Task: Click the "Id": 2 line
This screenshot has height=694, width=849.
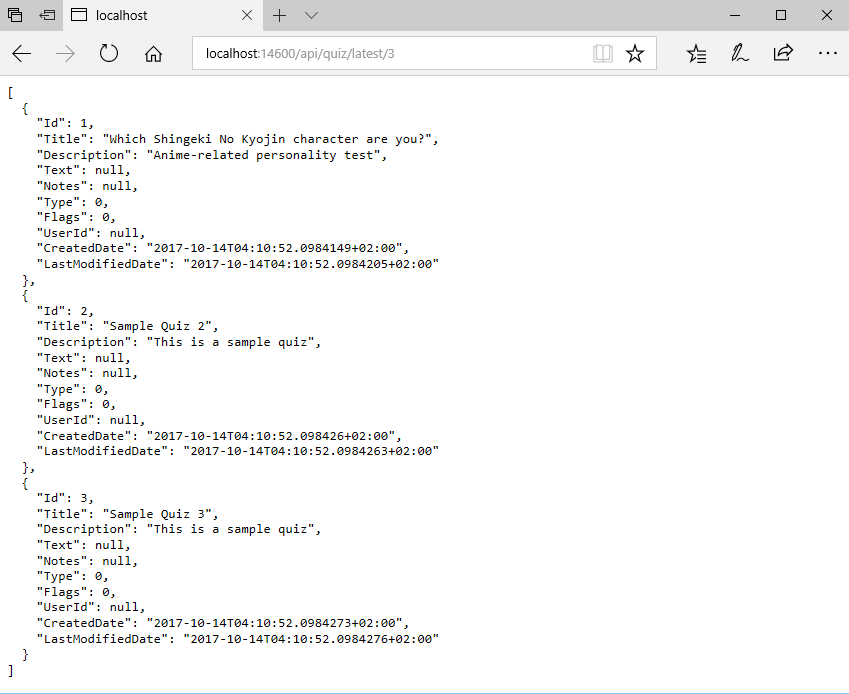Action: (x=65, y=311)
